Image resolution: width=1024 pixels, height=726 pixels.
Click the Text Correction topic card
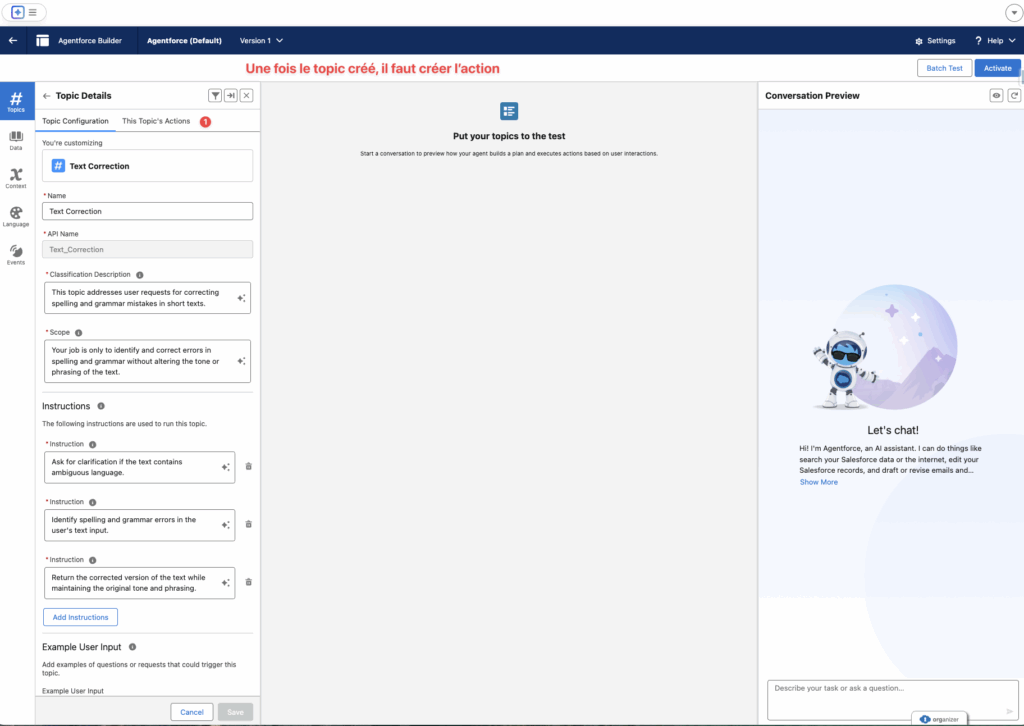[x=148, y=166]
